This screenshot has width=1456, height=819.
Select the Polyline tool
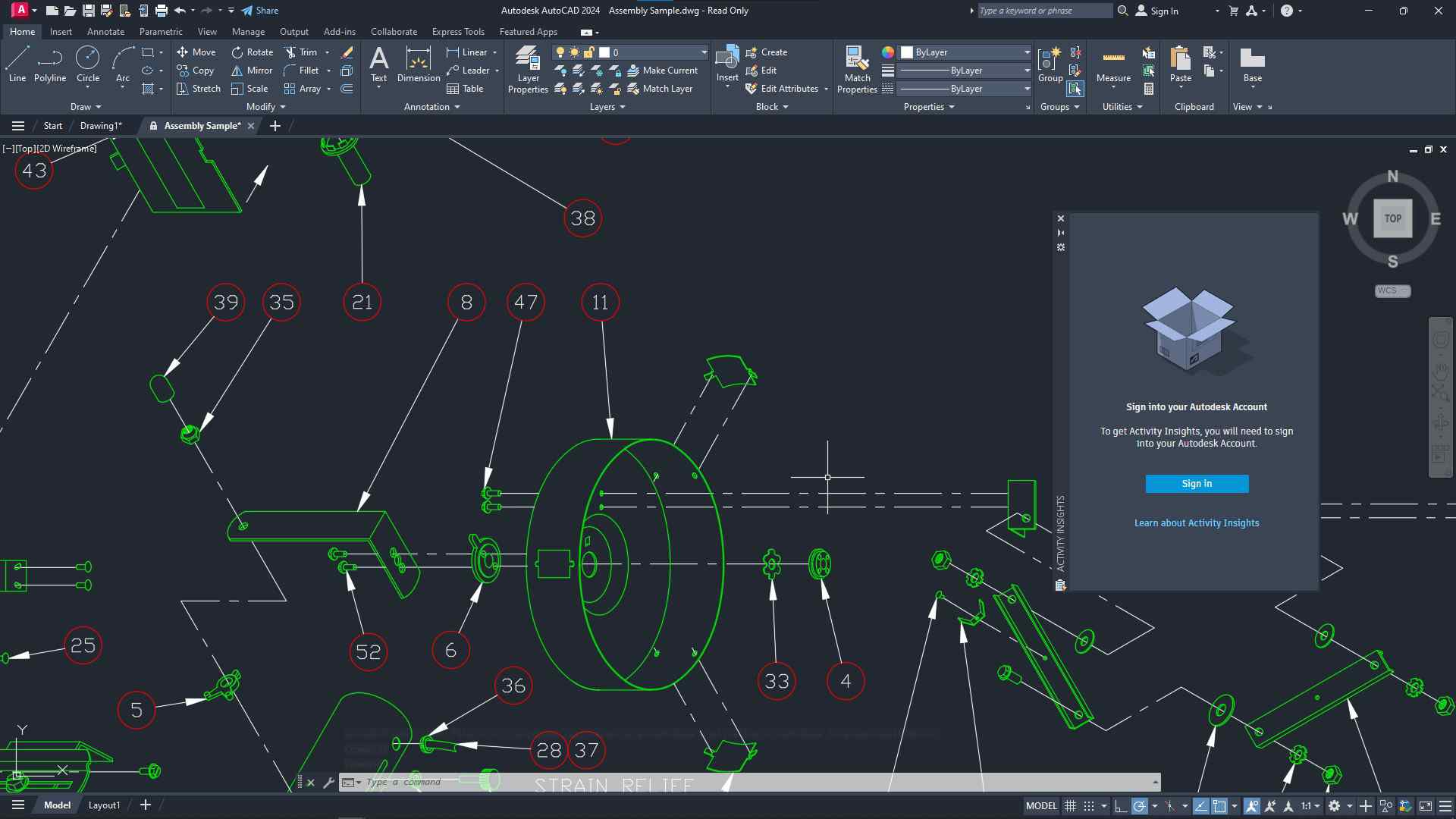point(50,64)
